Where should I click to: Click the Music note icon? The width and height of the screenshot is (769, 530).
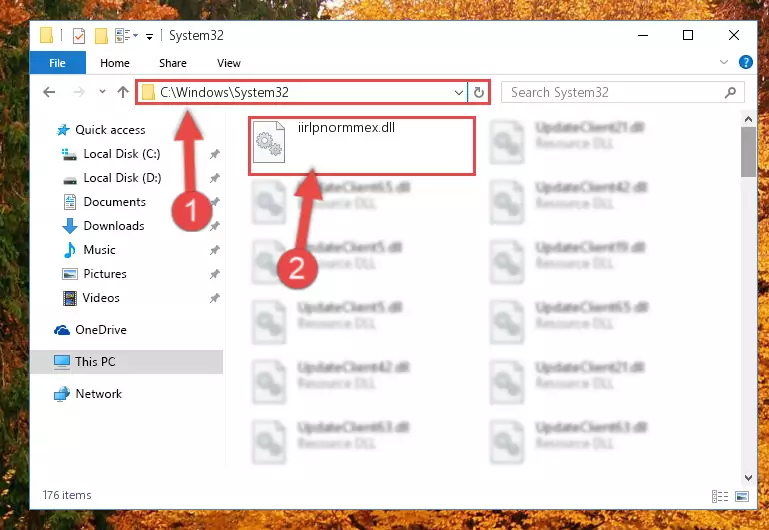point(70,250)
